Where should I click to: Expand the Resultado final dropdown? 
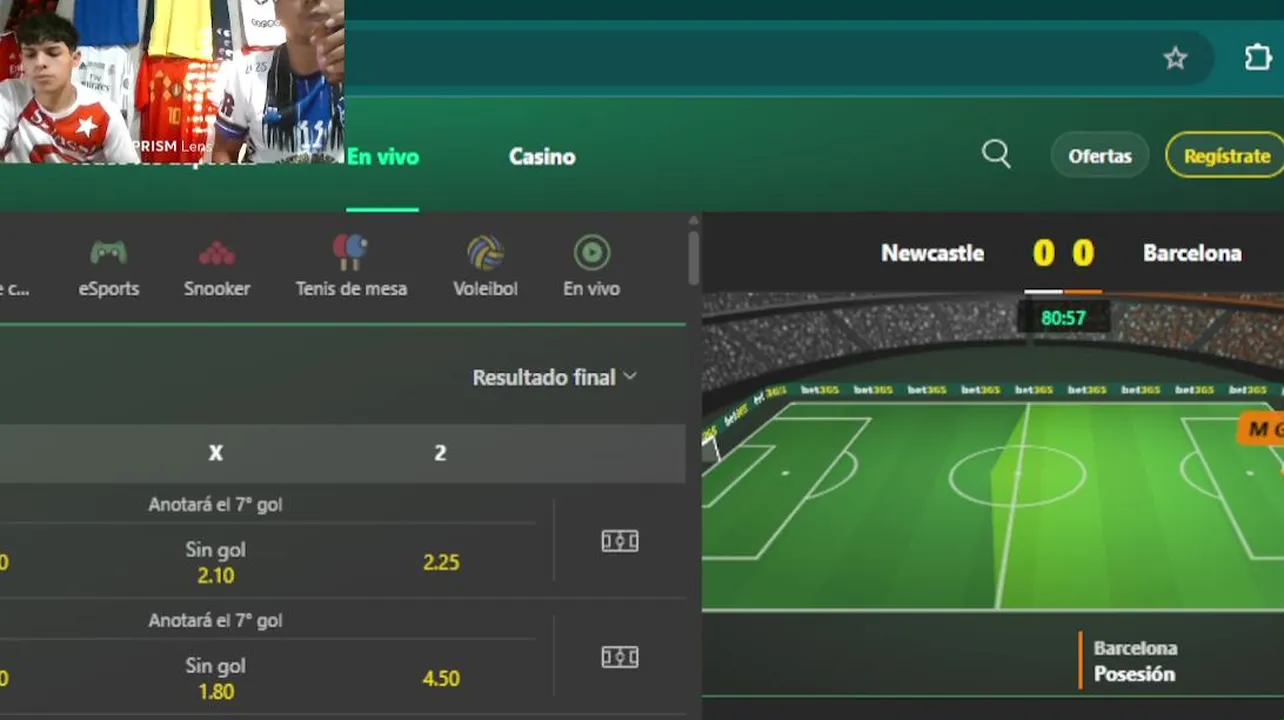tap(555, 377)
